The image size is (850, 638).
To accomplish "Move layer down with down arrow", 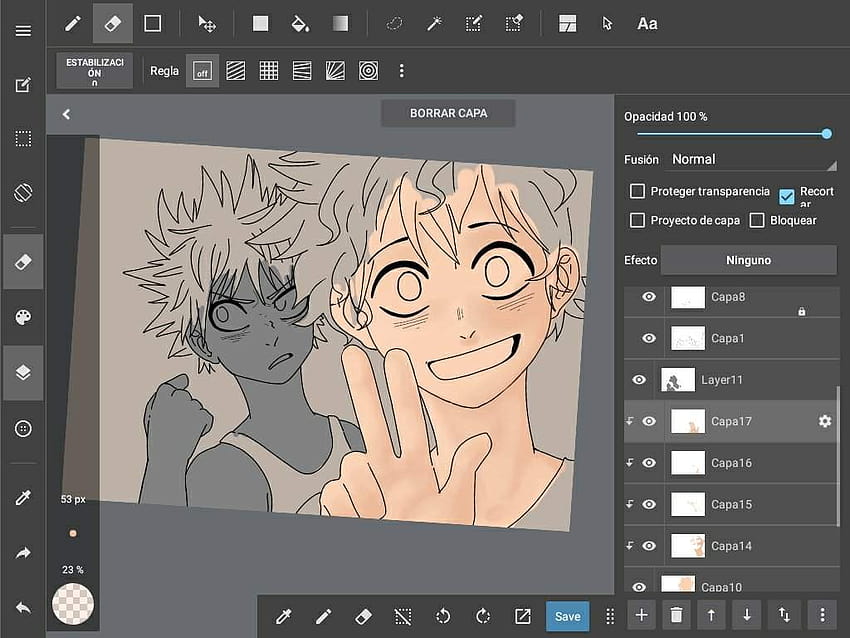I will click(x=746, y=615).
